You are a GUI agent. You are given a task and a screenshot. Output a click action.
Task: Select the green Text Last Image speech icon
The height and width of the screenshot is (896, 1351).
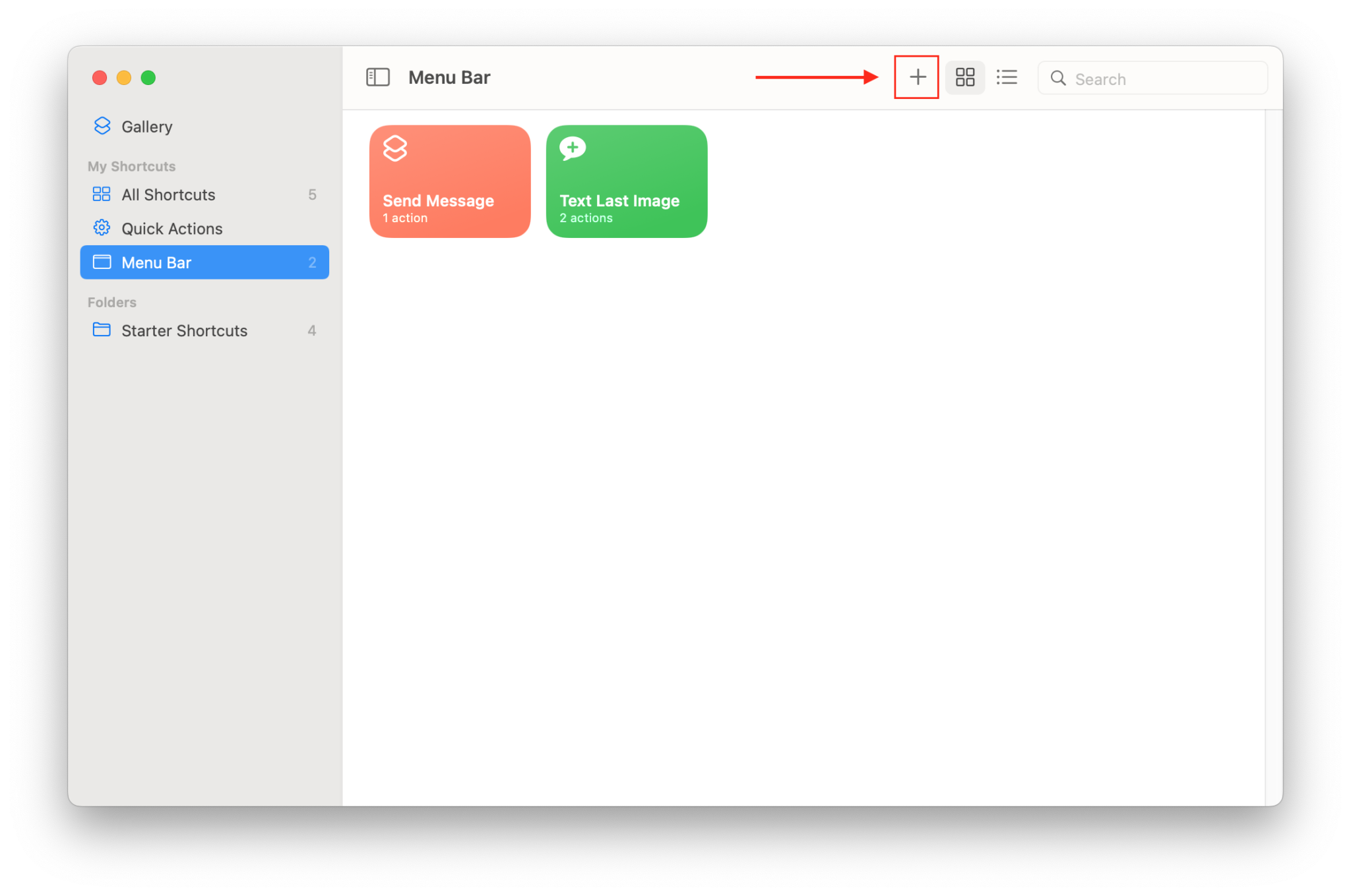click(x=572, y=148)
